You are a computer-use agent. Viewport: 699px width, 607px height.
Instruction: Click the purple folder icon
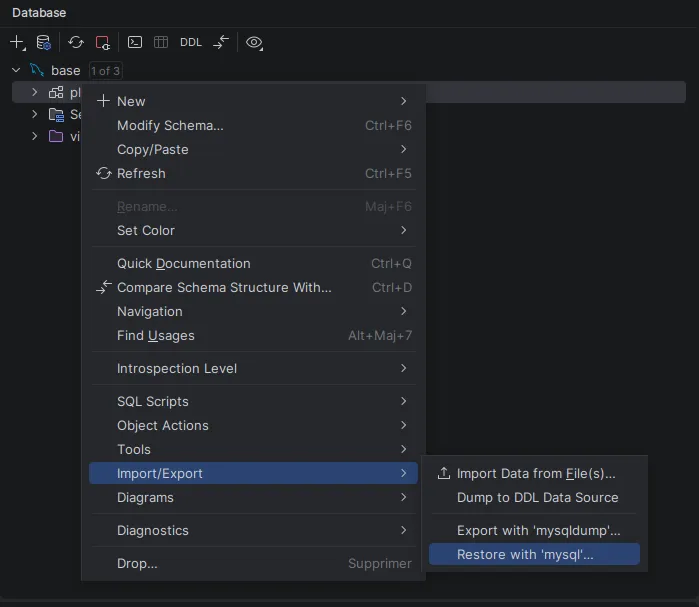pyautogui.click(x=56, y=136)
